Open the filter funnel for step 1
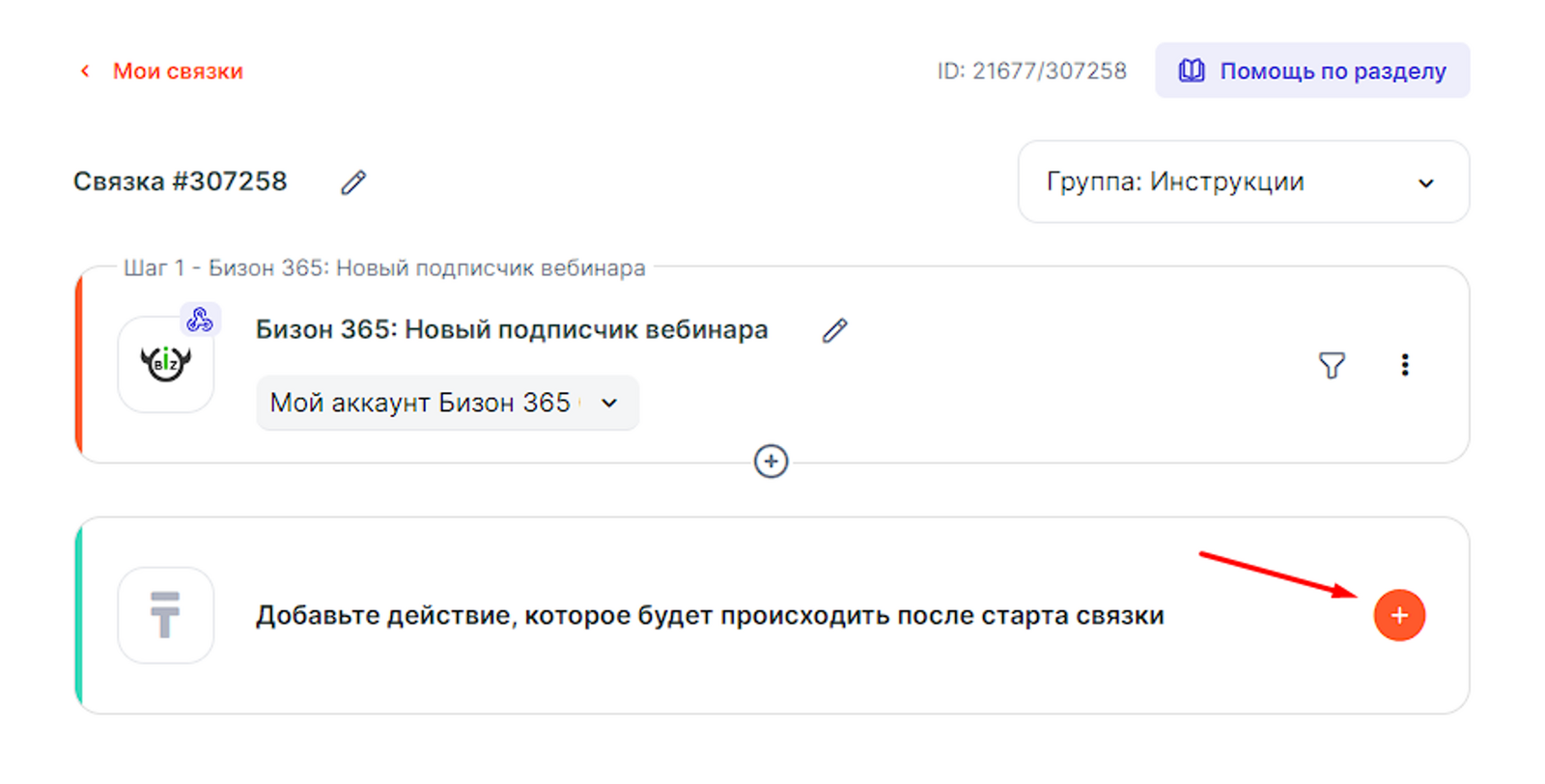Screen dimensions: 1545x784 [1332, 365]
